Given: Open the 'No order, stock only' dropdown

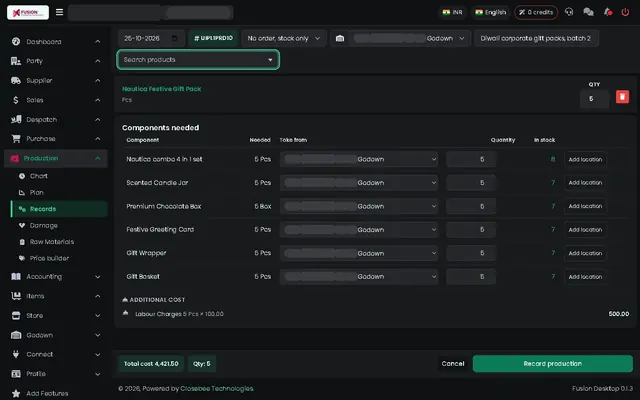Looking at the screenshot, I should pos(284,38).
